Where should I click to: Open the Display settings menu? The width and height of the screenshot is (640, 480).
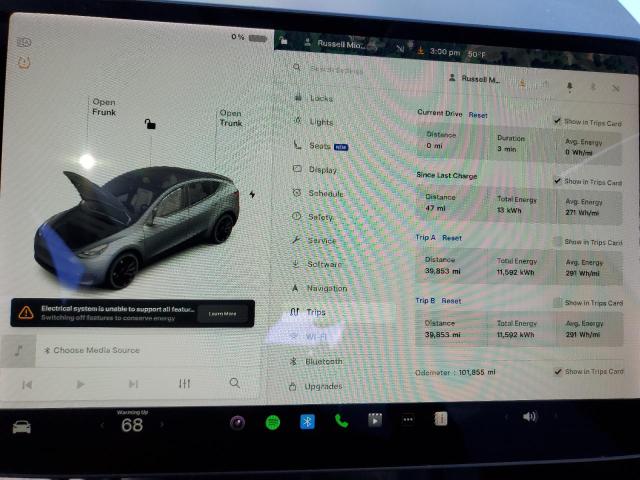[x=315, y=169]
